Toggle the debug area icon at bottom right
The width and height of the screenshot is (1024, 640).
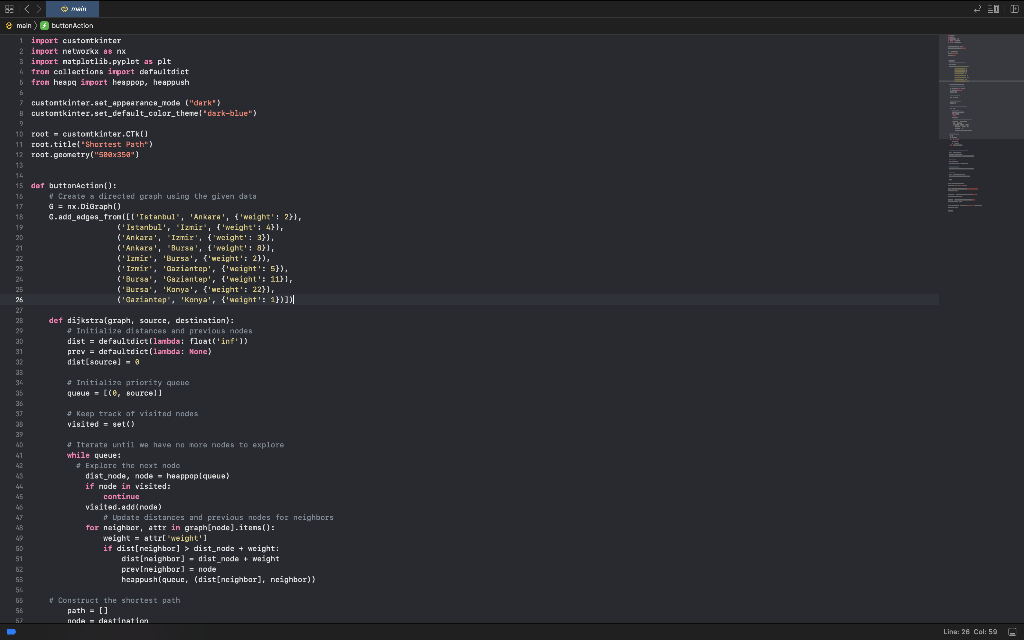1013,632
